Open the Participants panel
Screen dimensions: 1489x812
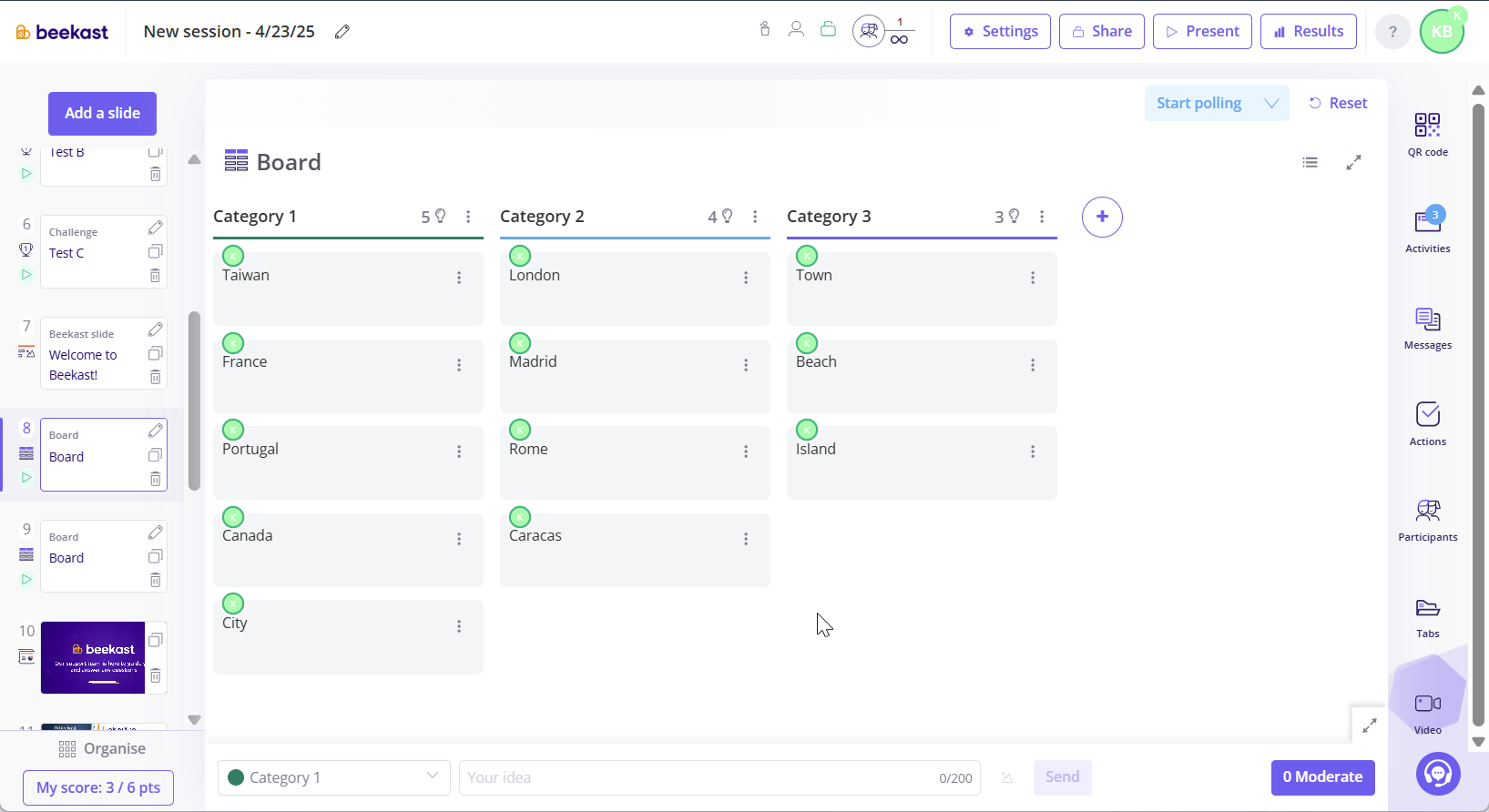pos(1427,521)
